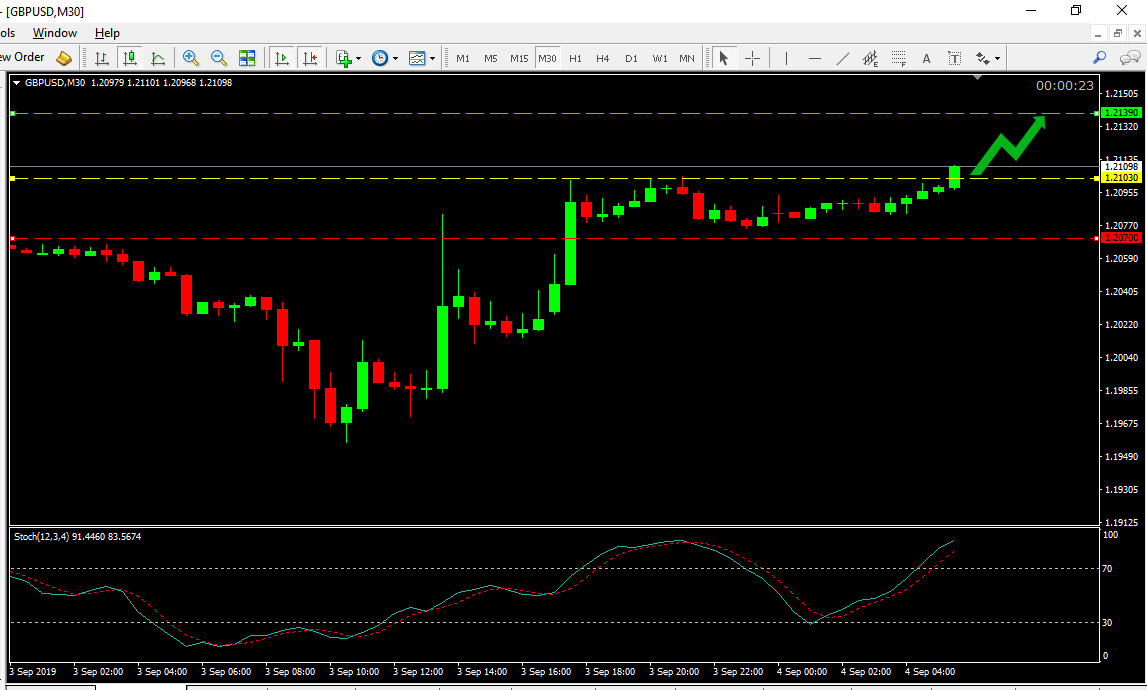This screenshot has width=1147, height=690.
Task: Expand the GBPUSD,M30 chart title triangle
Action: pos(16,83)
